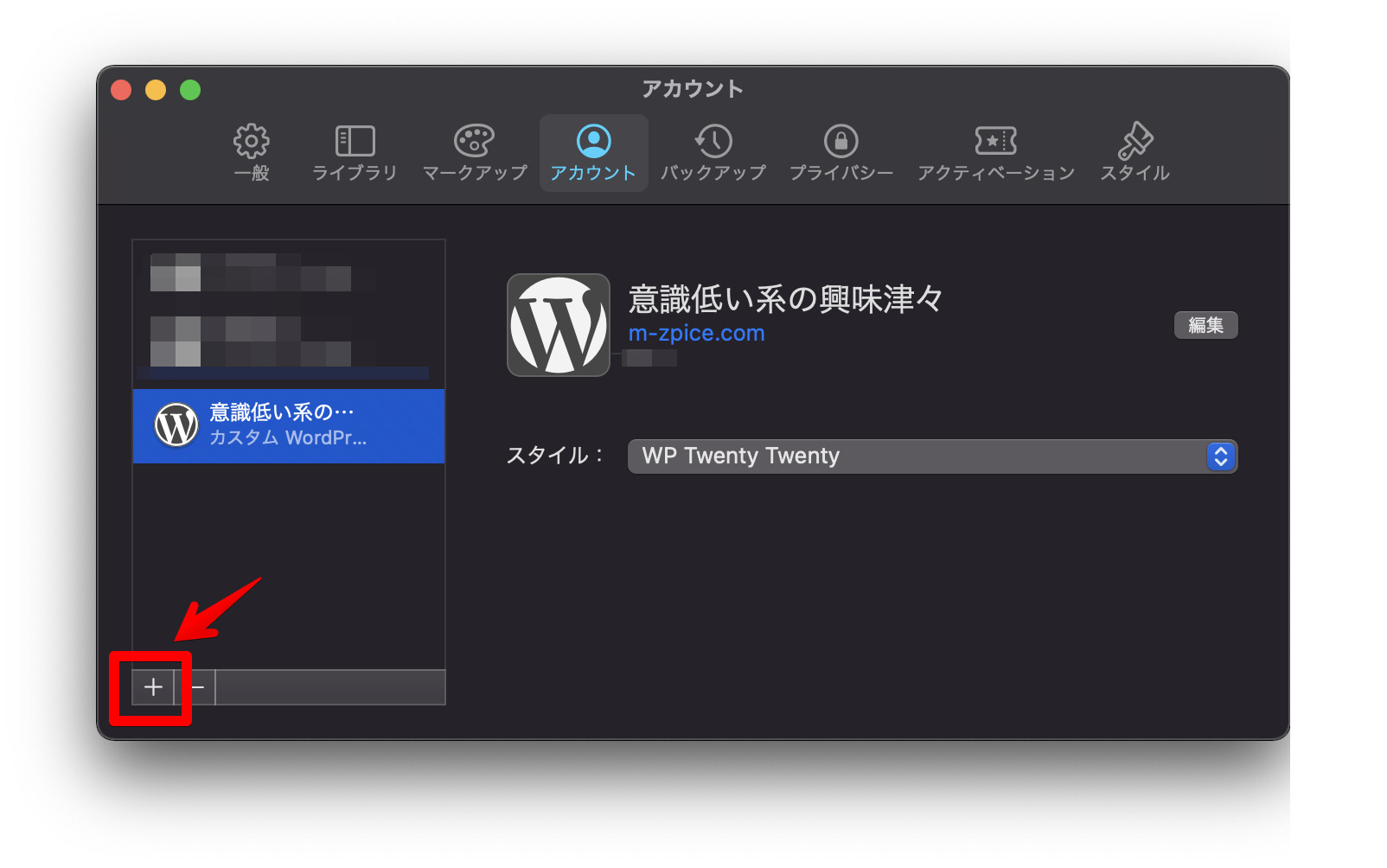This screenshot has width=1387, height=868.
Task: Click the plus button to add account
Action: click(153, 687)
